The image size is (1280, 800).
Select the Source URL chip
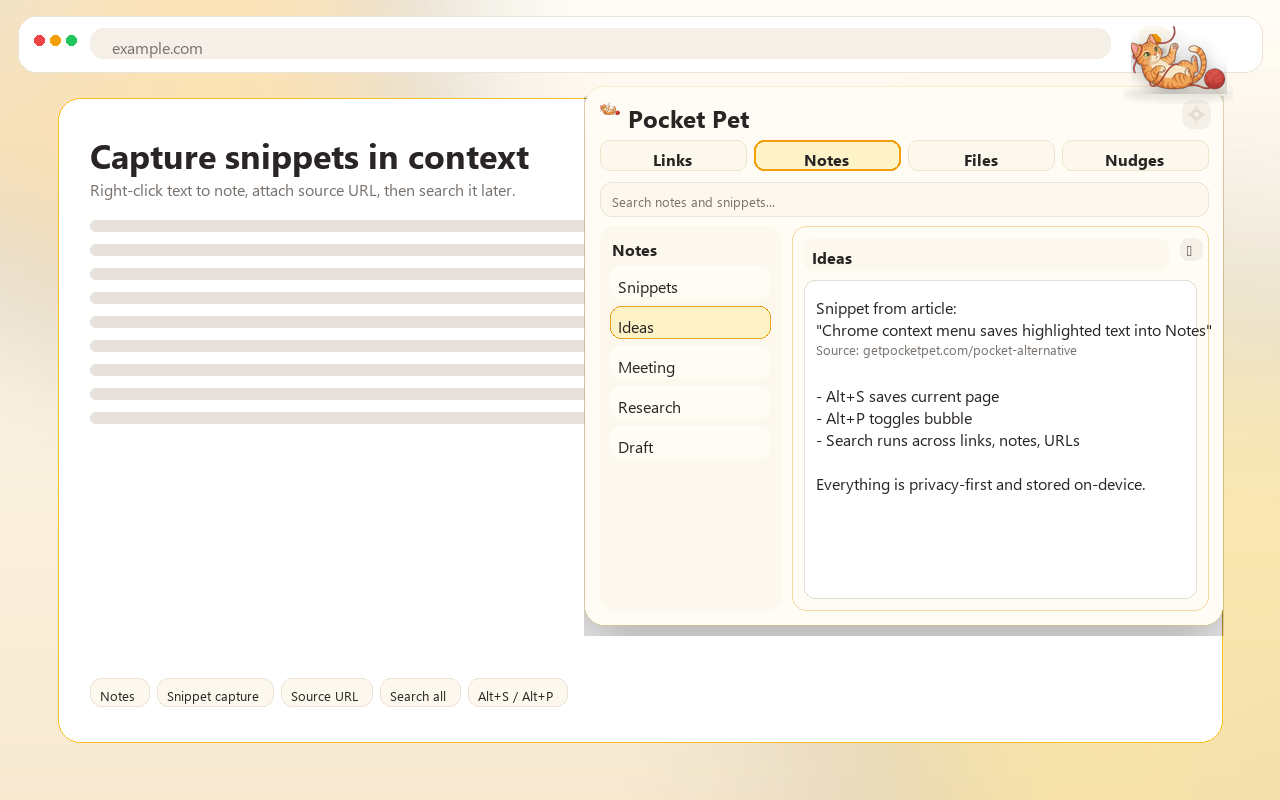coord(326,693)
